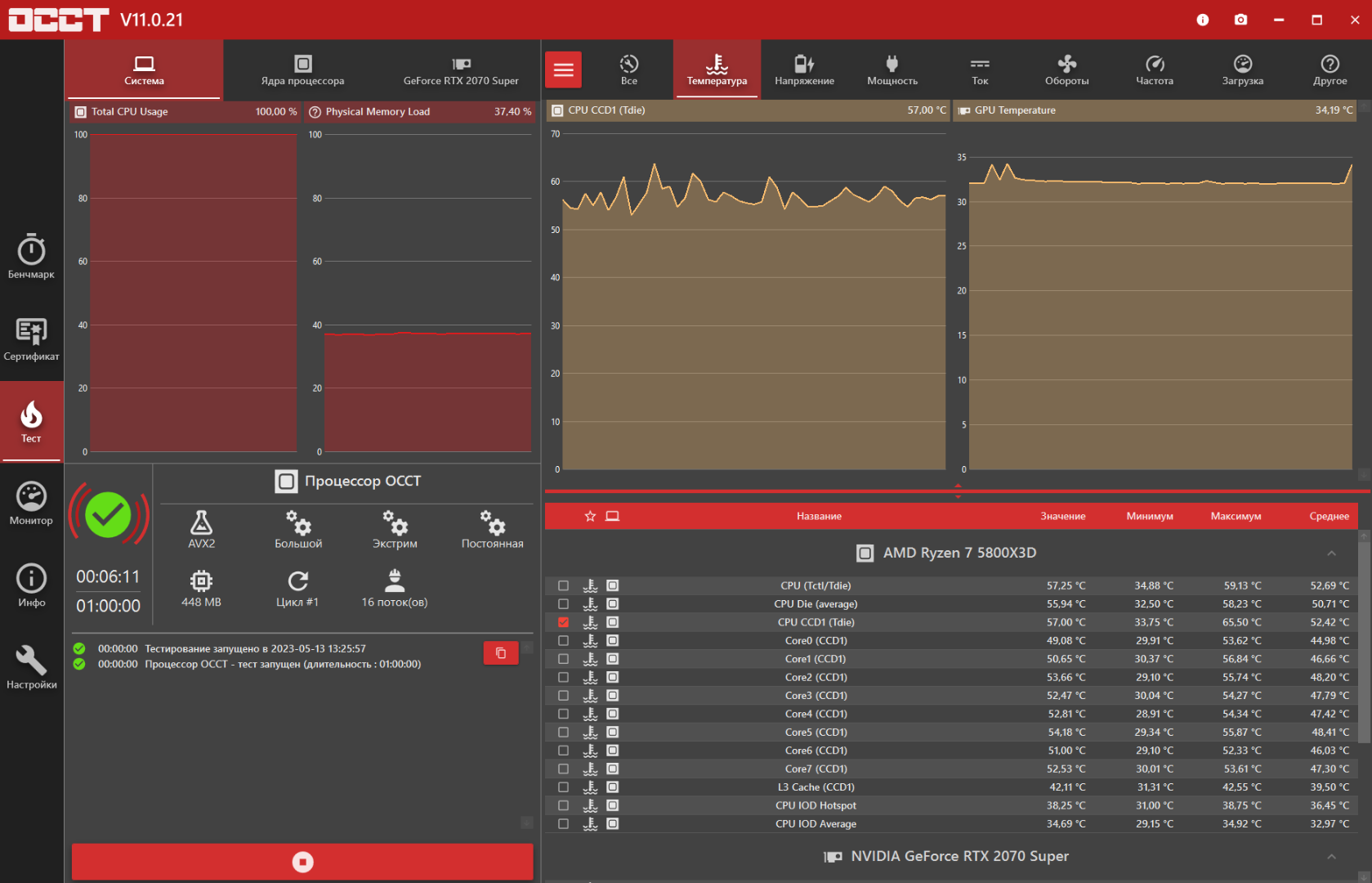Open the Инфо section
This screenshot has width=1372, height=883.
(x=31, y=585)
